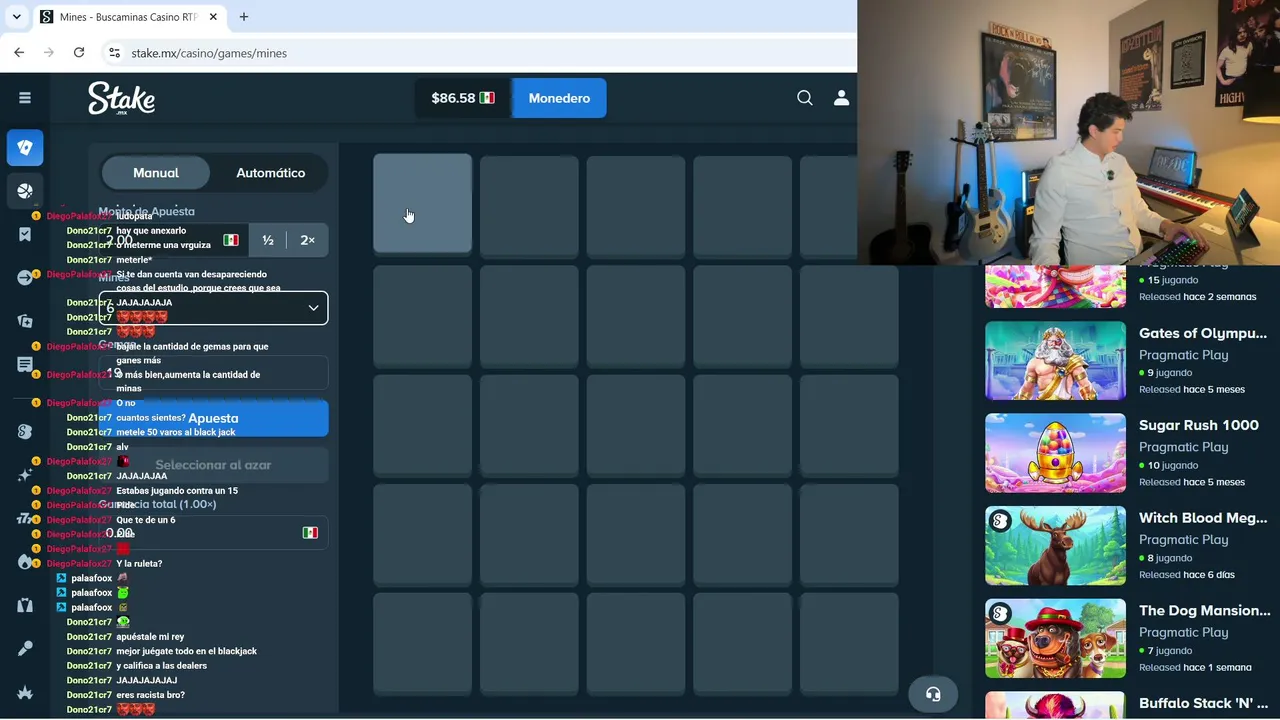Open the Sugar Rush 1000 title link
This screenshot has height=720, width=1280.
pos(1199,425)
